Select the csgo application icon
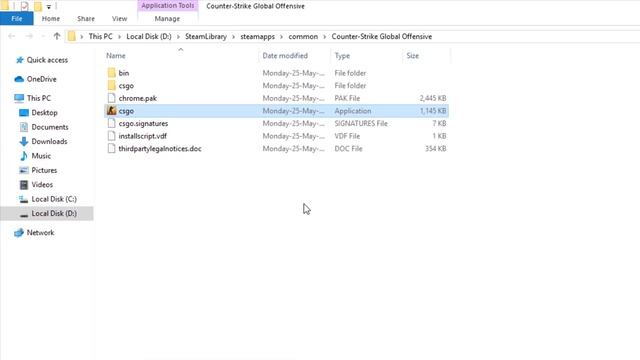 111,111
